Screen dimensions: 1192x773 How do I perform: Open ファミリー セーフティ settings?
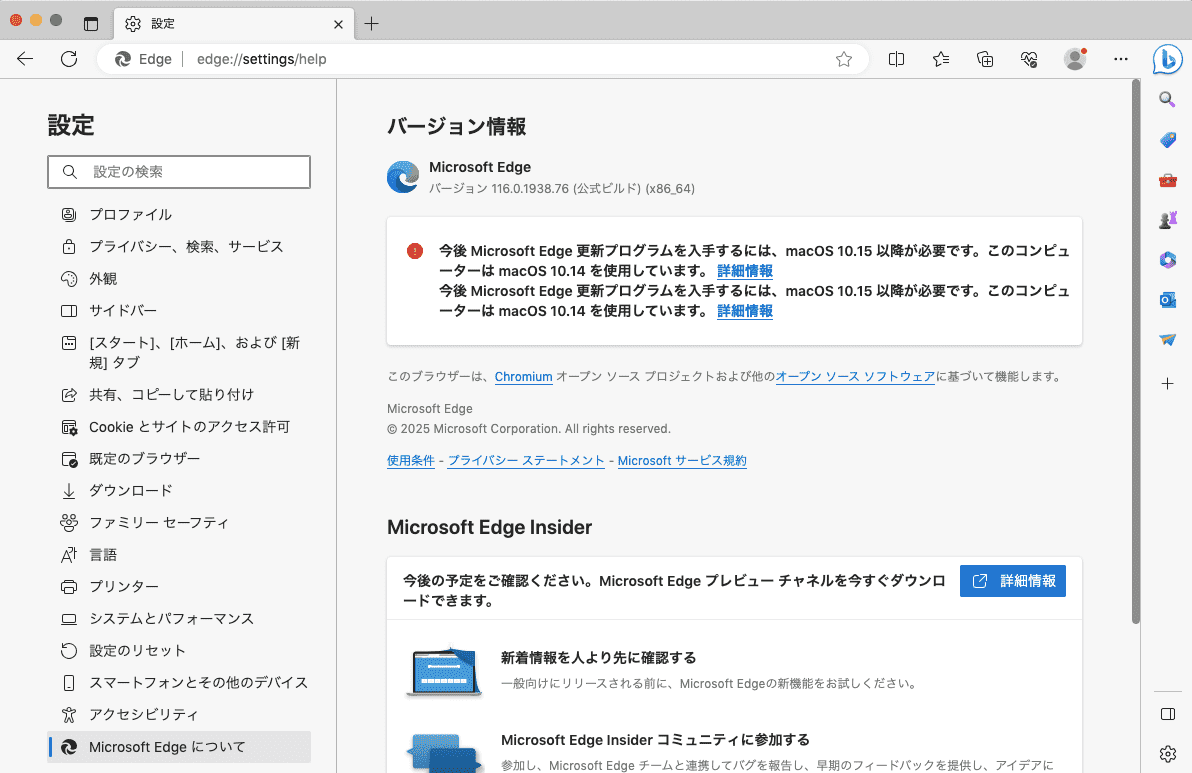click(179, 522)
